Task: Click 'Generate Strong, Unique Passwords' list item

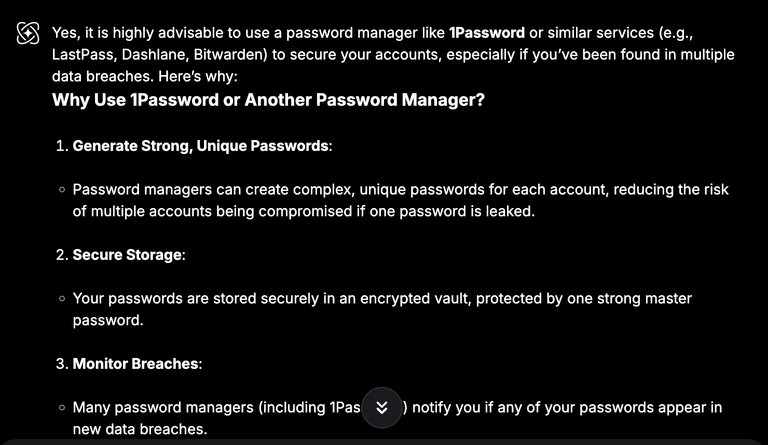Action: pos(202,146)
